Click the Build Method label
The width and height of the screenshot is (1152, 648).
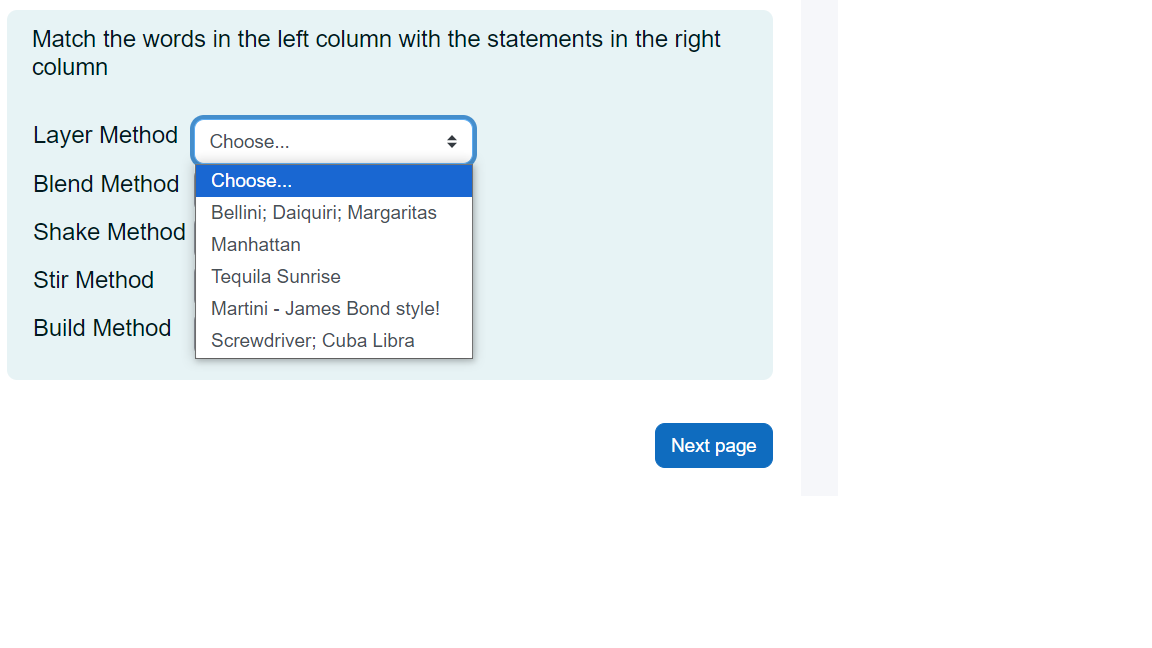click(102, 327)
